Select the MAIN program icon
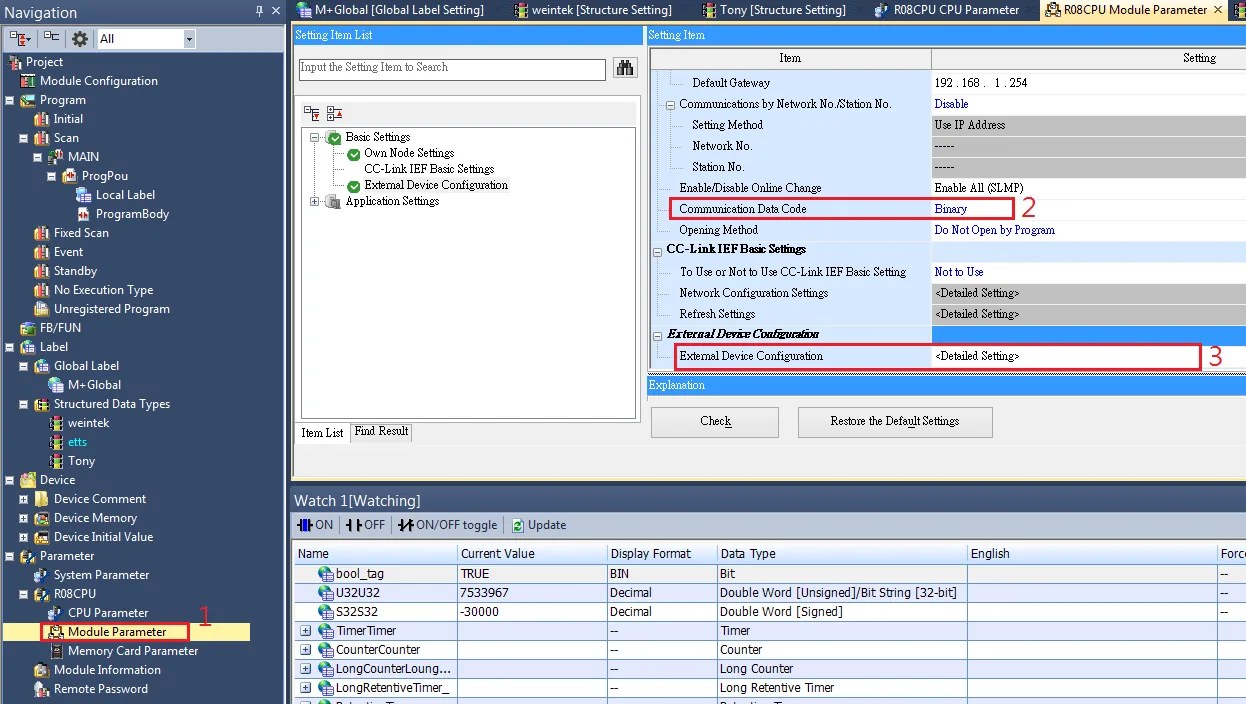The height and width of the screenshot is (704, 1246). pyautogui.click(x=56, y=157)
